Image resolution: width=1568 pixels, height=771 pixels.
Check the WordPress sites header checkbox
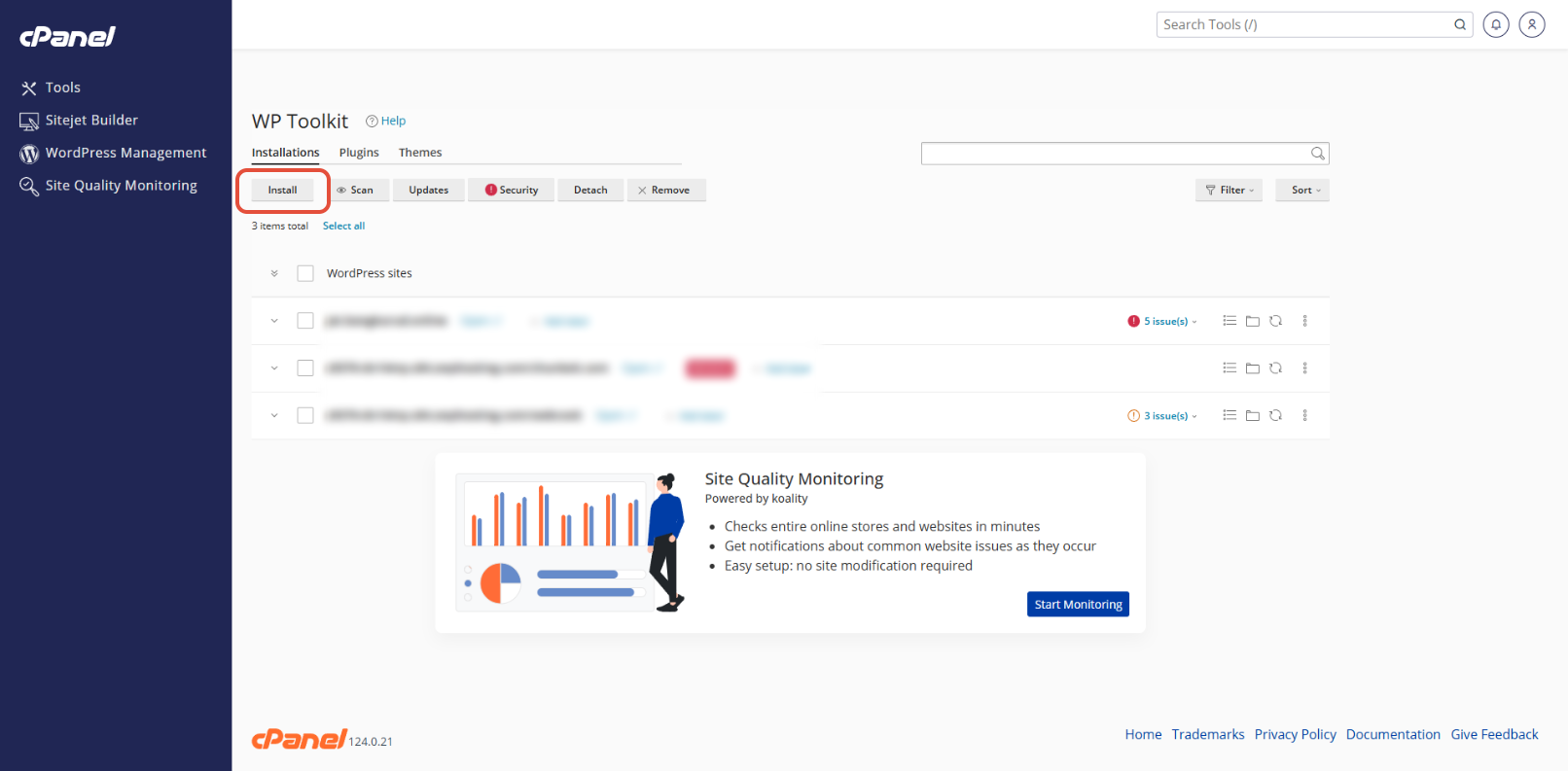305,273
